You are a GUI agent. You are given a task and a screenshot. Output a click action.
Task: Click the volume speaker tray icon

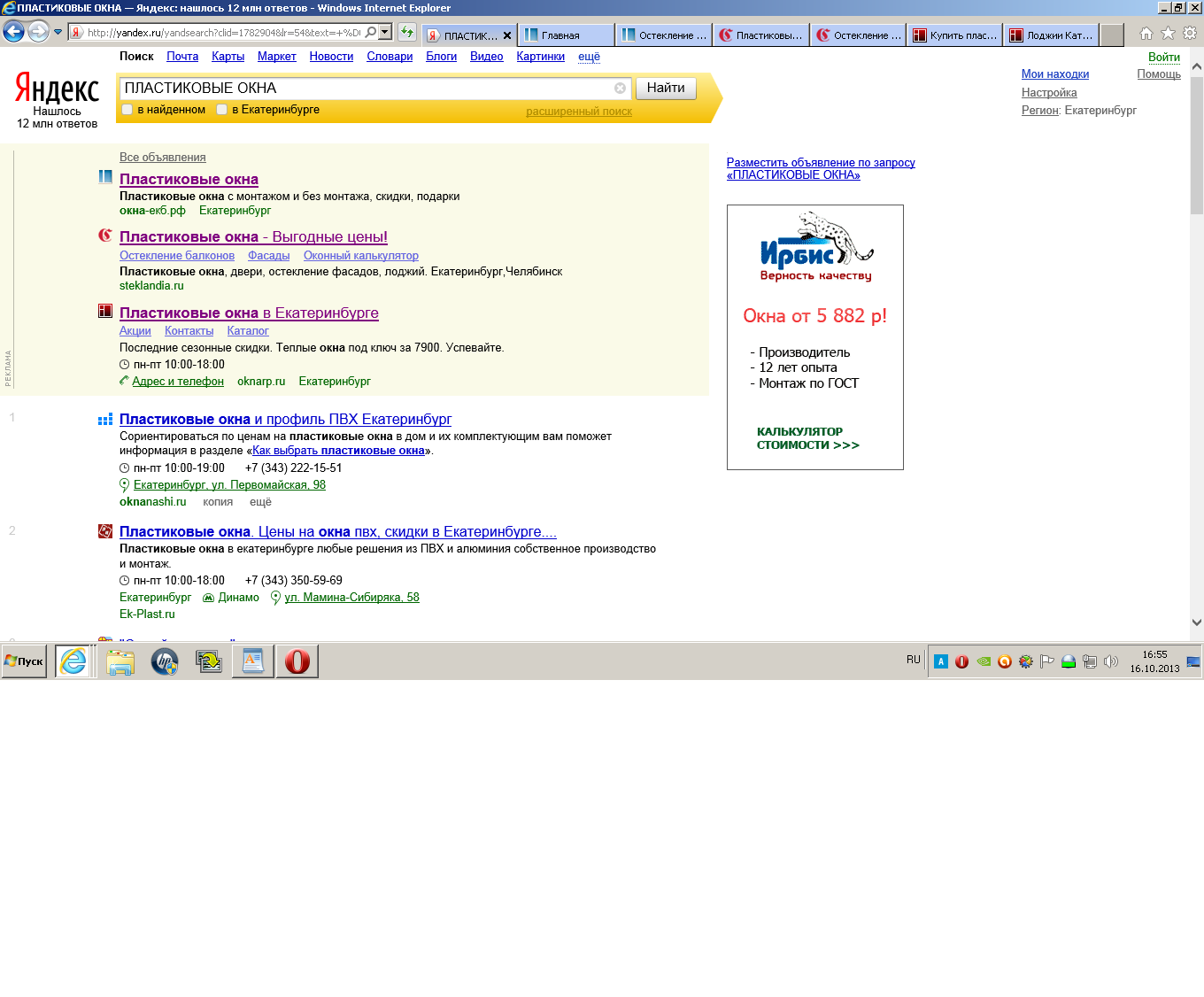tap(1111, 661)
